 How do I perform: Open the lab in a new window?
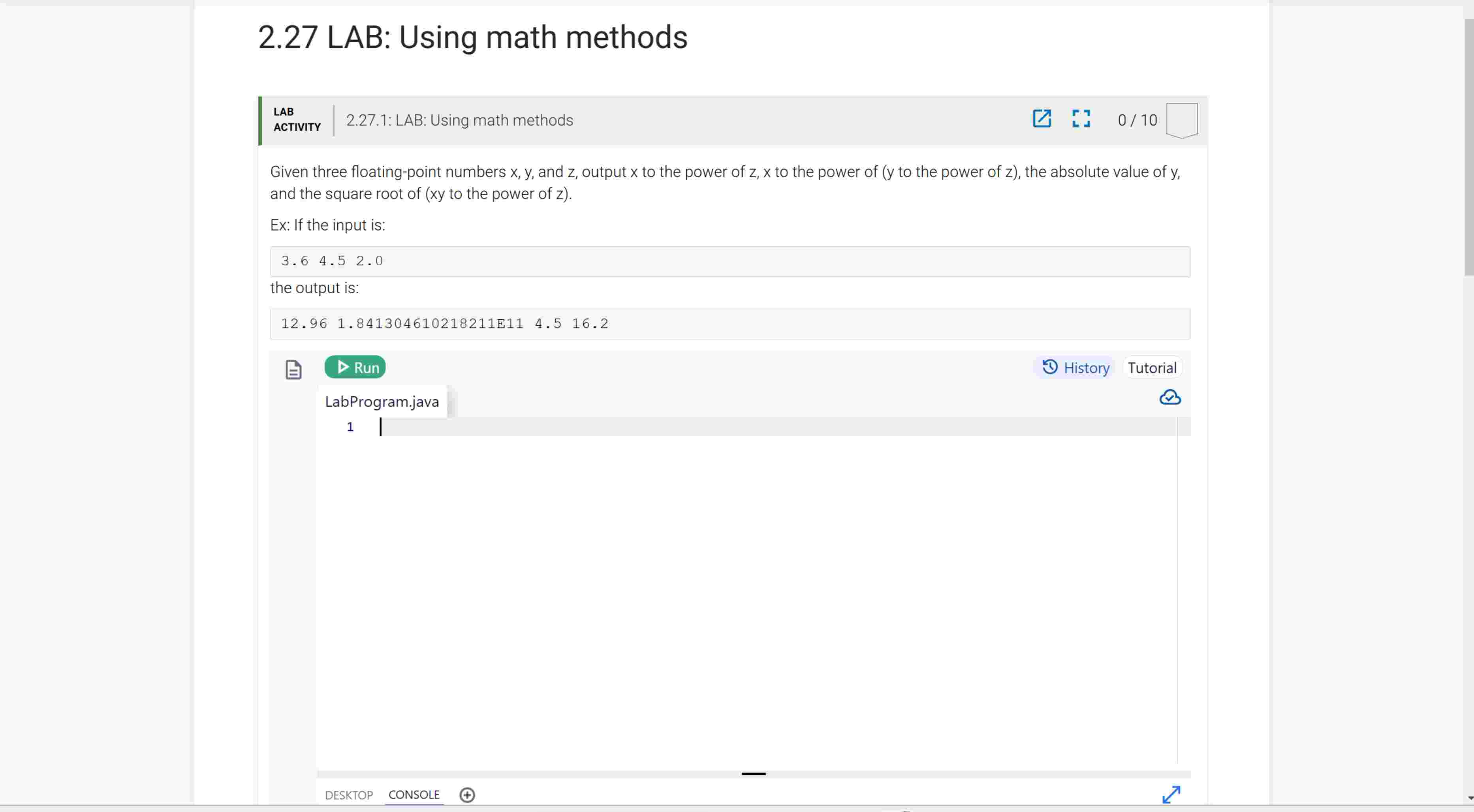1042,119
